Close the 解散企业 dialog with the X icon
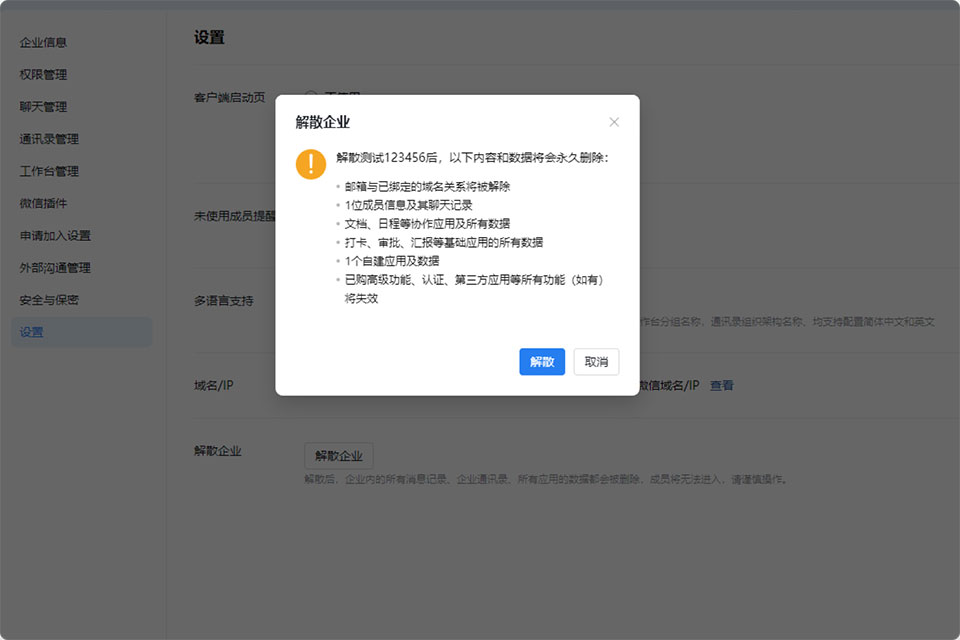Image resolution: width=960 pixels, height=640 pixels. click(614, 122)
